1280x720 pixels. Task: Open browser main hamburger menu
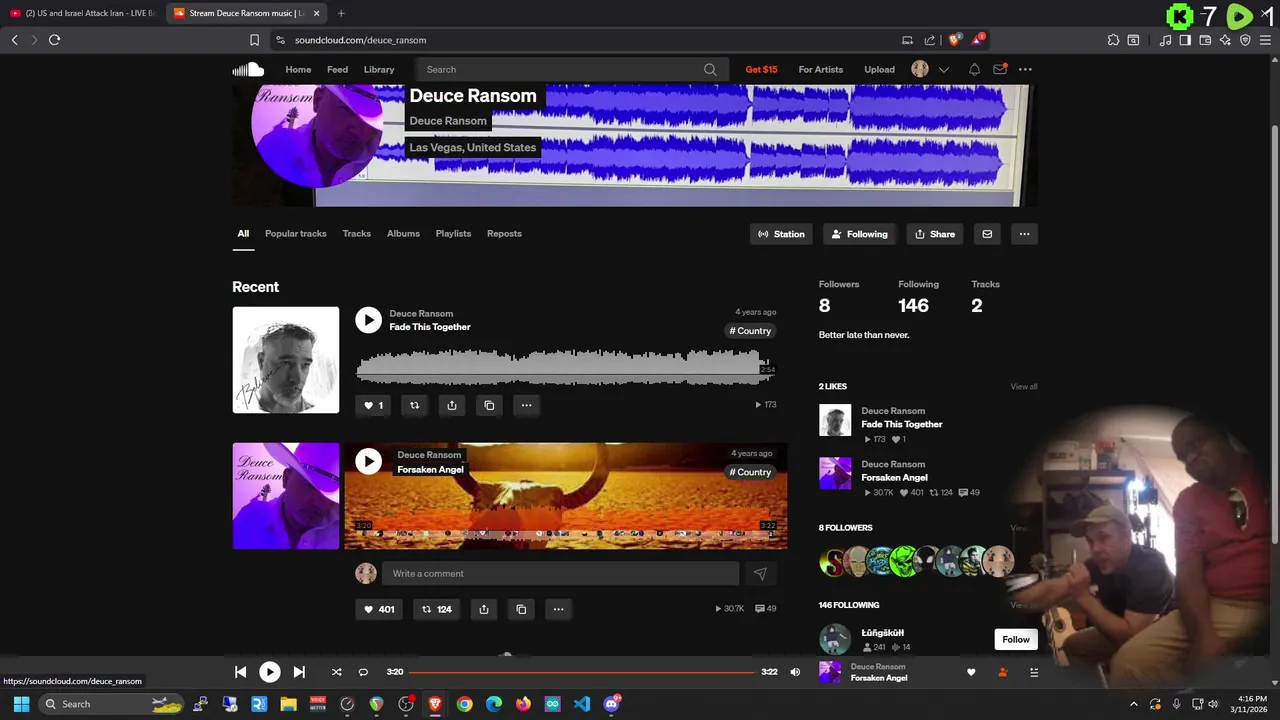(1265, 40)
